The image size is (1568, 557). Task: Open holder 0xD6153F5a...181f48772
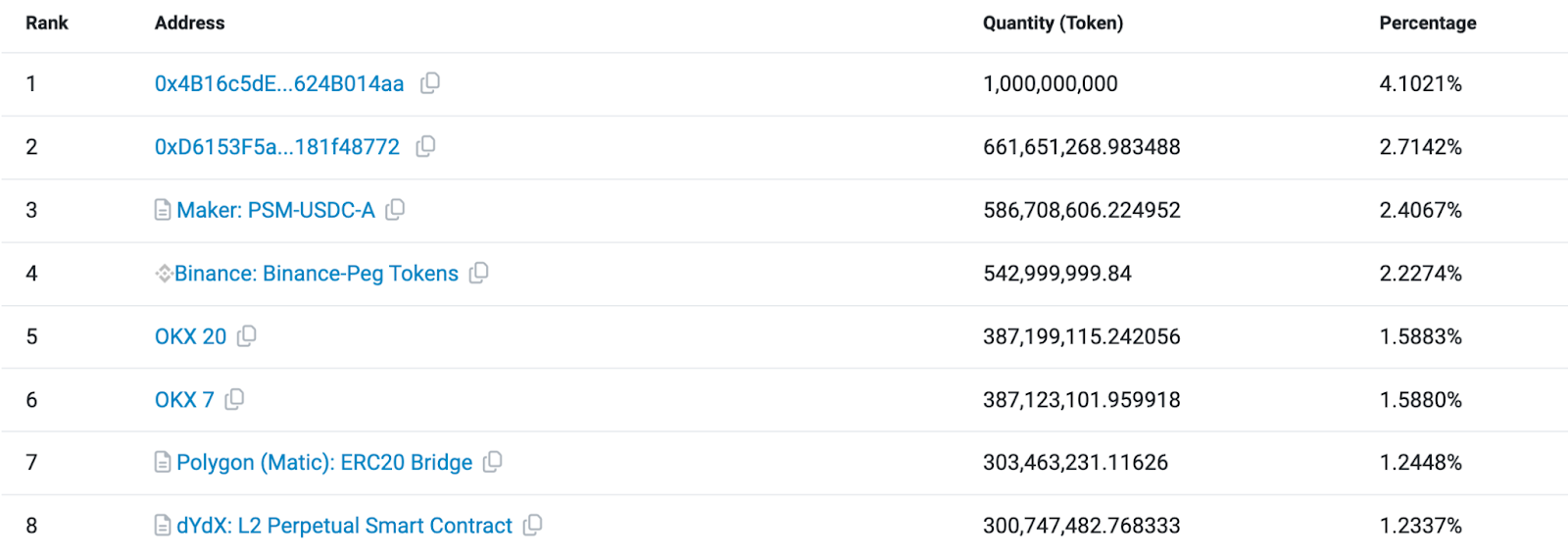(277, 147)
